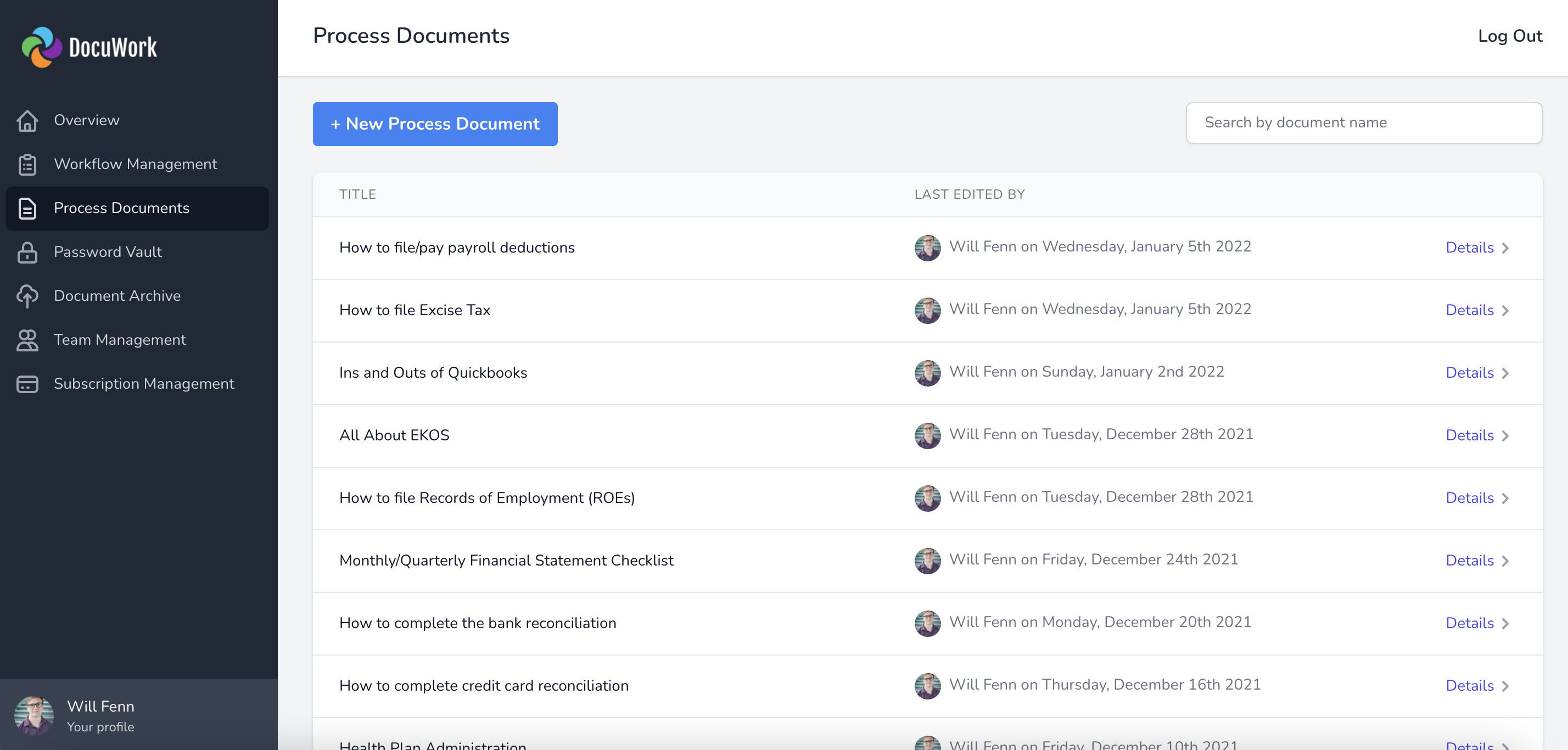Click the Overview home icon
This screenshot has height=750, width=1568.
(27, 121)
